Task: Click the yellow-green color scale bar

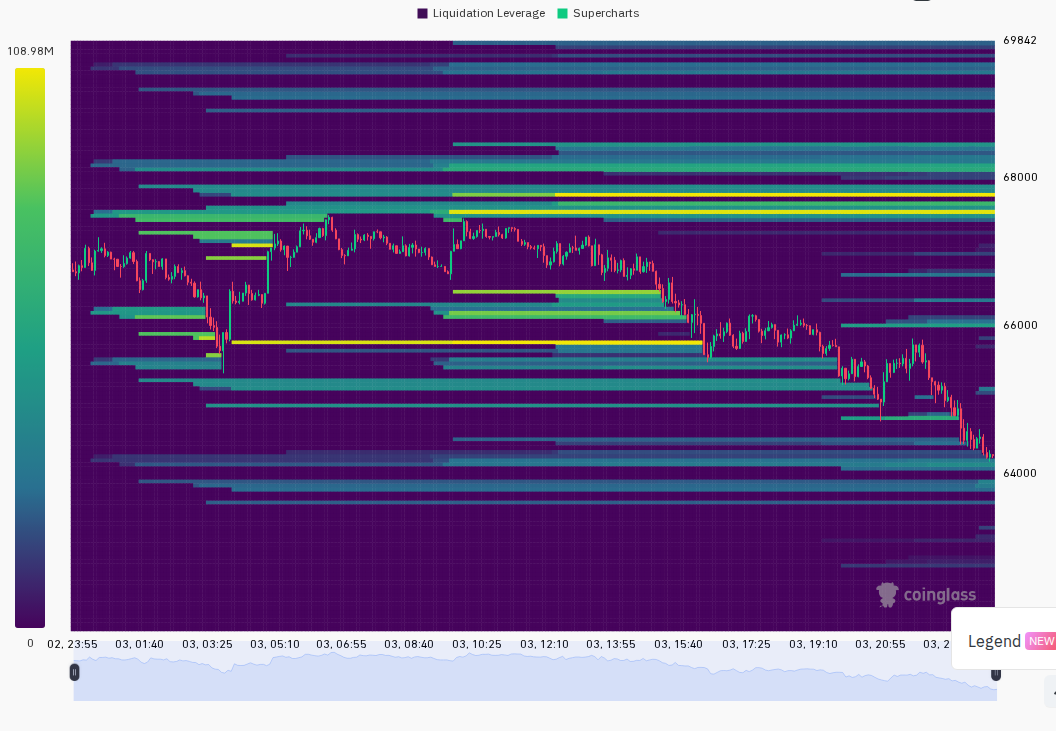Action: [x=30, y=348]
